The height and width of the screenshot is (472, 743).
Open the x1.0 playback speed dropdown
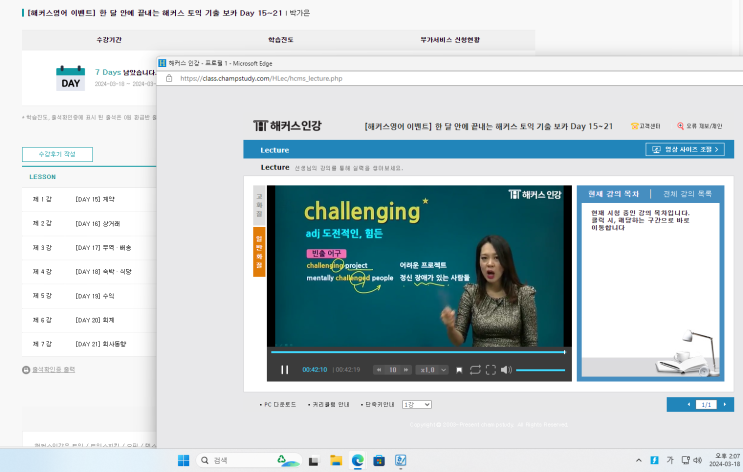433,370
